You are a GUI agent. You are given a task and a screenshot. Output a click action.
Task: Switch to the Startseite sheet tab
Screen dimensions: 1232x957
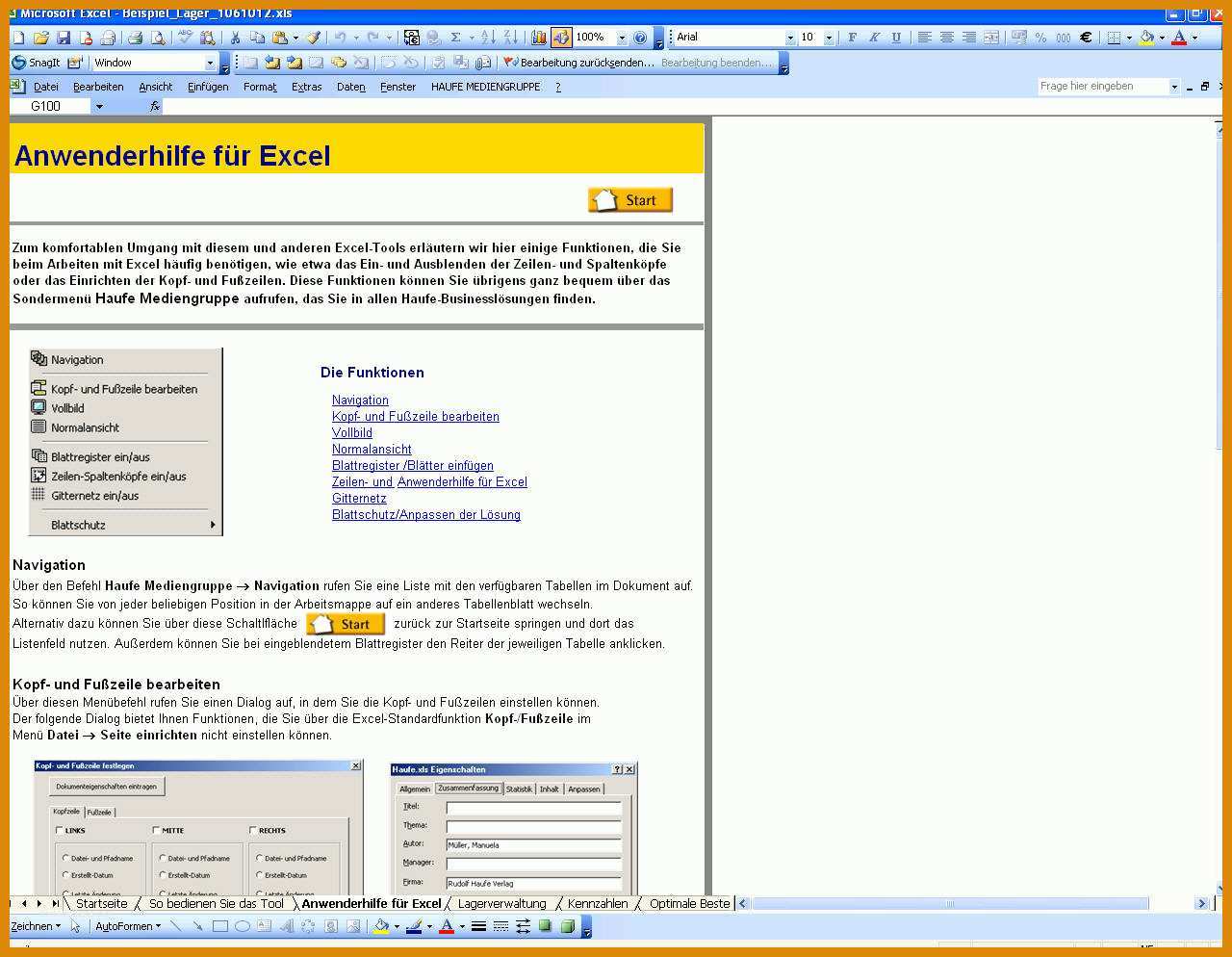tap(101, 903)
